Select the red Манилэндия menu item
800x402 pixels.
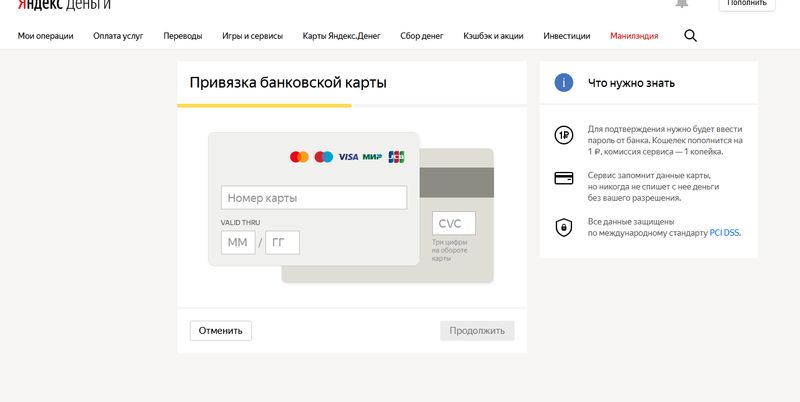634,36
